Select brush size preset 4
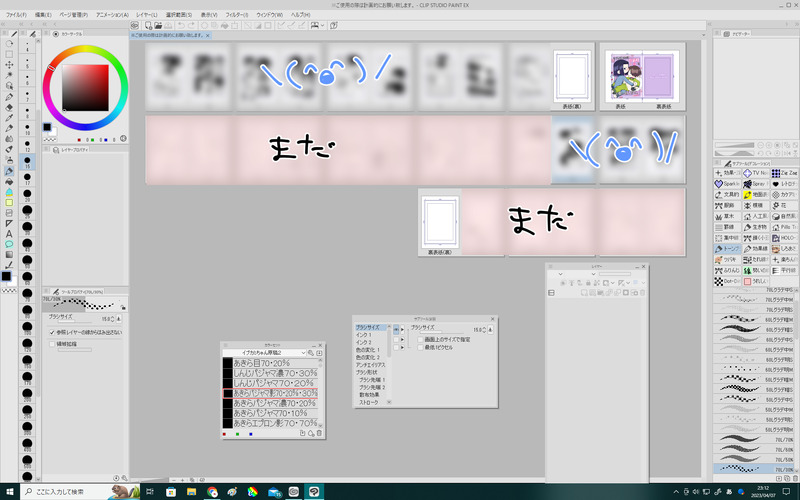The height and width of the screenshot is (500, 800). click(x=27, y=46)
